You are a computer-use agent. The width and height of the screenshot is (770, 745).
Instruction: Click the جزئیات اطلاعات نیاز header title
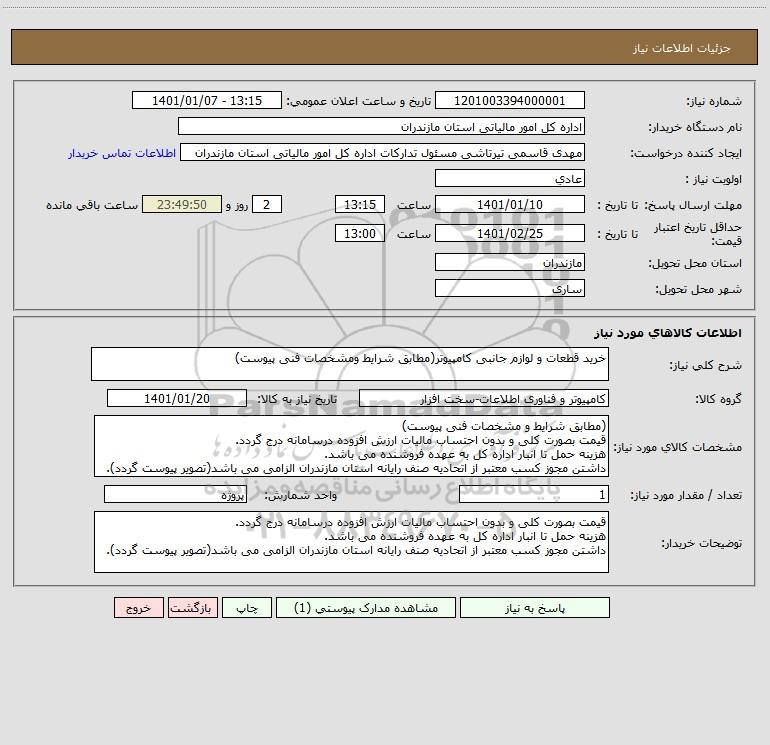(682, 48)
